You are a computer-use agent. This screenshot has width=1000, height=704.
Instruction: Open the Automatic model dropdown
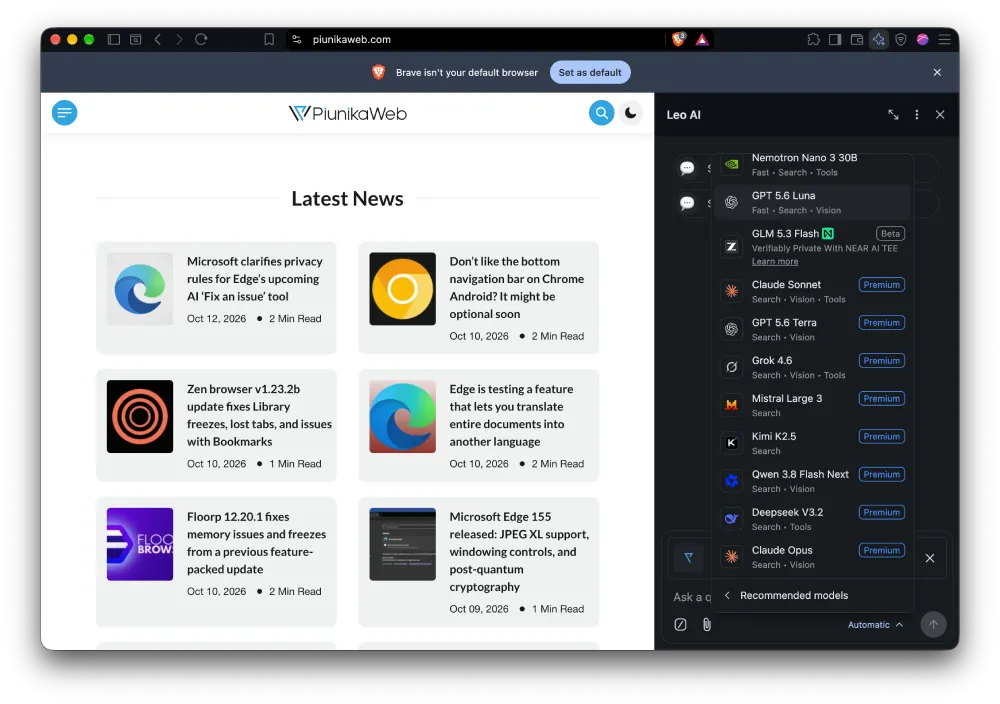(x=875, y=625)
